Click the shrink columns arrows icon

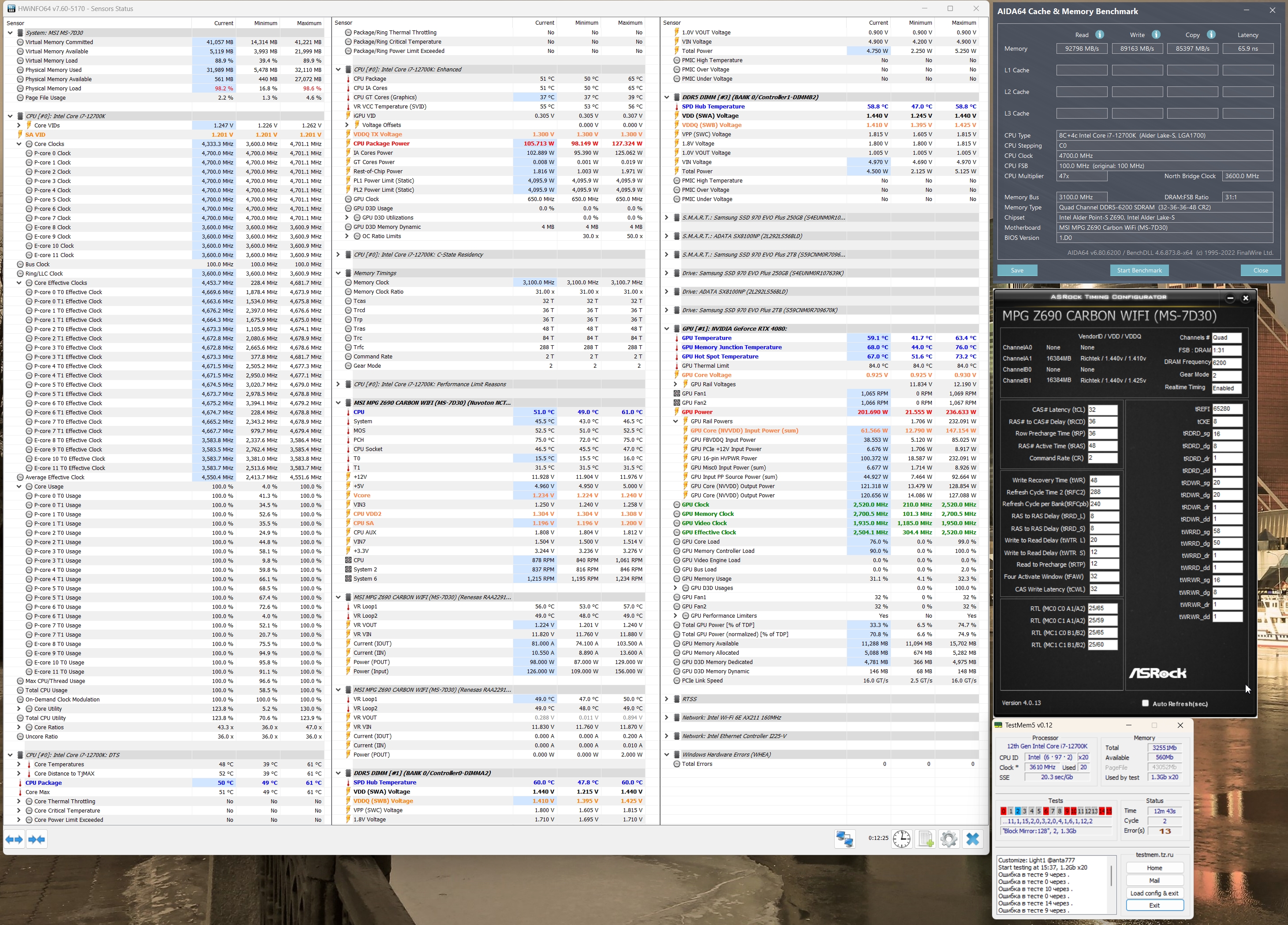37,839
